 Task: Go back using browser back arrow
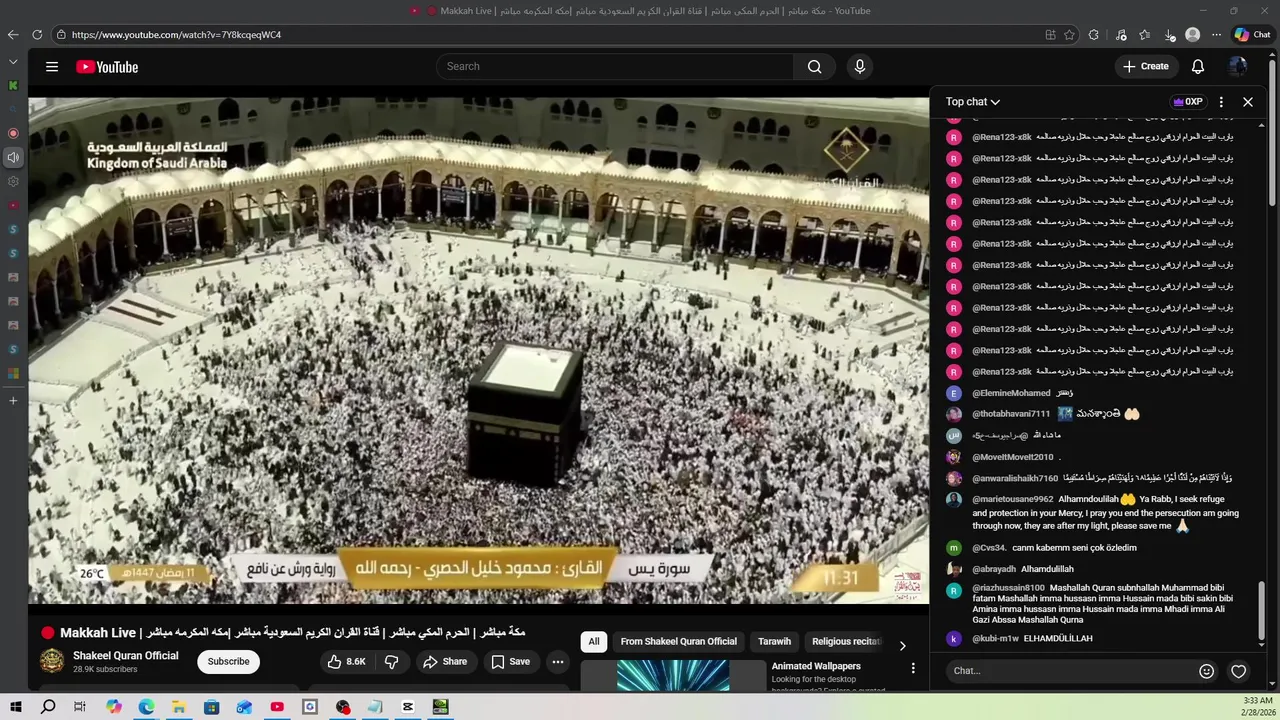13,34
